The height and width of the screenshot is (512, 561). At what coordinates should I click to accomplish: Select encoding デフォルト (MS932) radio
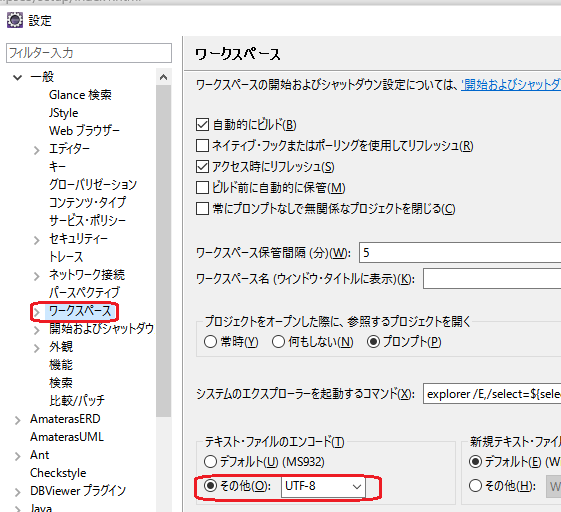pyautogui.click(x=210, y=462)
